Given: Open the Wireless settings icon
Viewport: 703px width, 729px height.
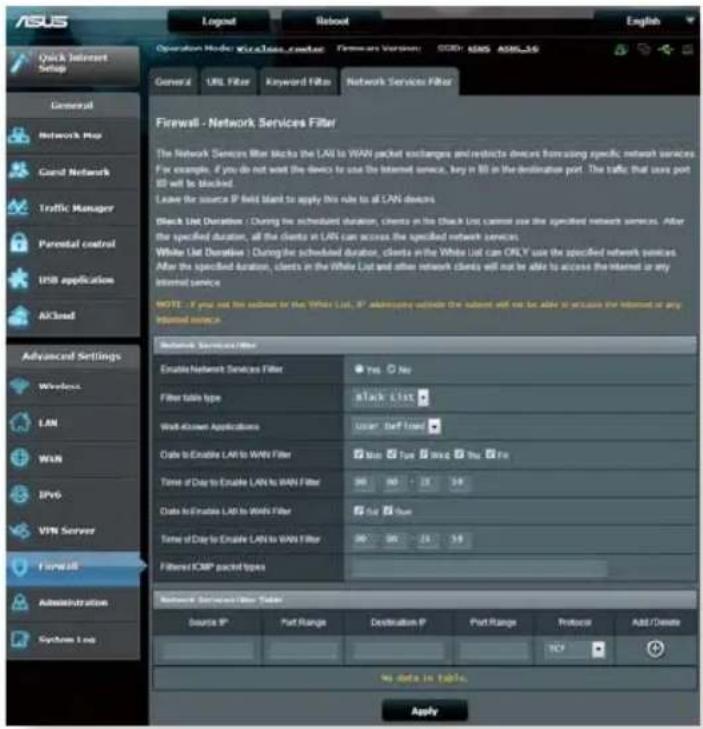Looking at the screenshot, I should tap(19, 386).
